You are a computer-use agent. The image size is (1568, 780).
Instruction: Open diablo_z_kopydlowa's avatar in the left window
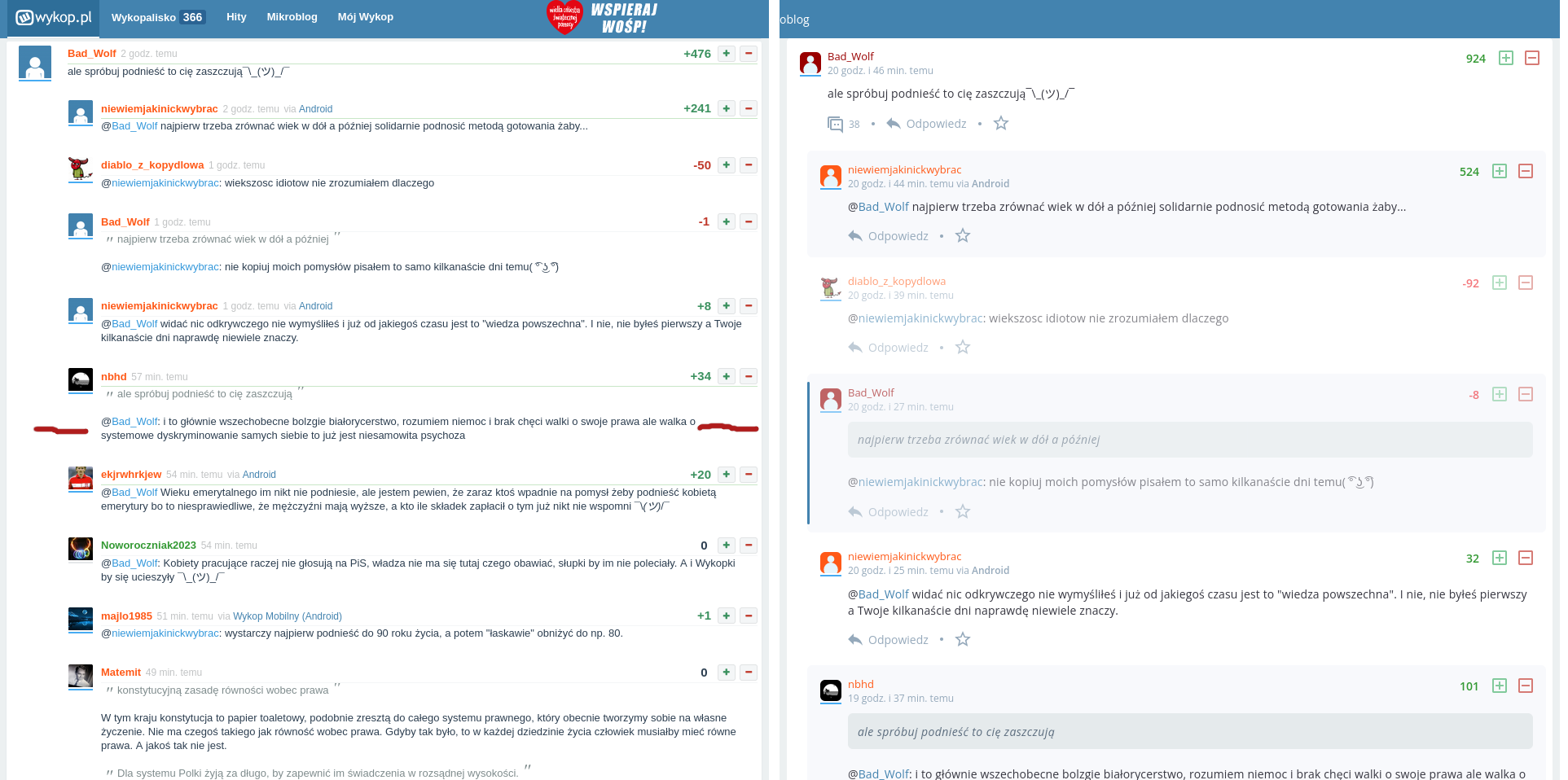point(80,169)
